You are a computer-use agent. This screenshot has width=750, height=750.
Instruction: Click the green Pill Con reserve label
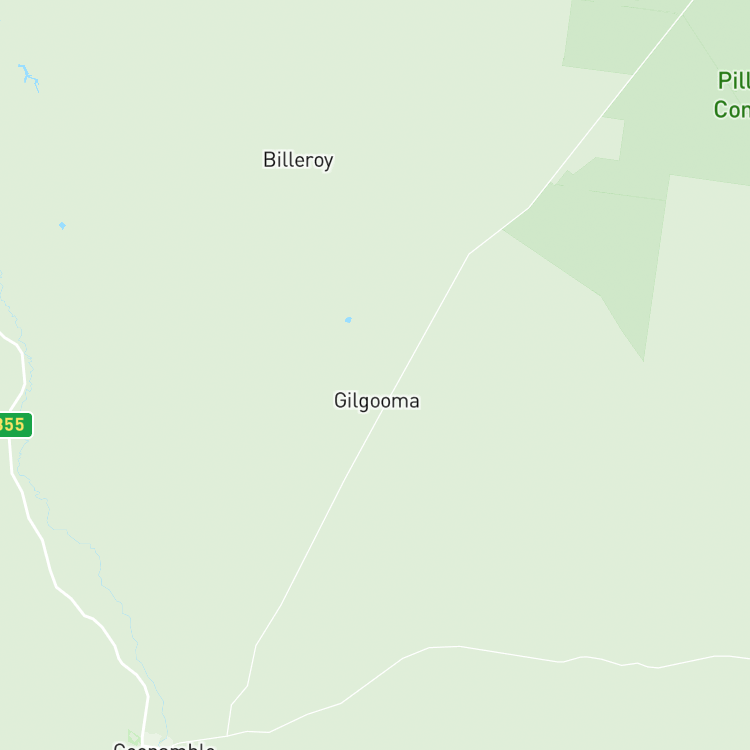click(x=731, y=95)
